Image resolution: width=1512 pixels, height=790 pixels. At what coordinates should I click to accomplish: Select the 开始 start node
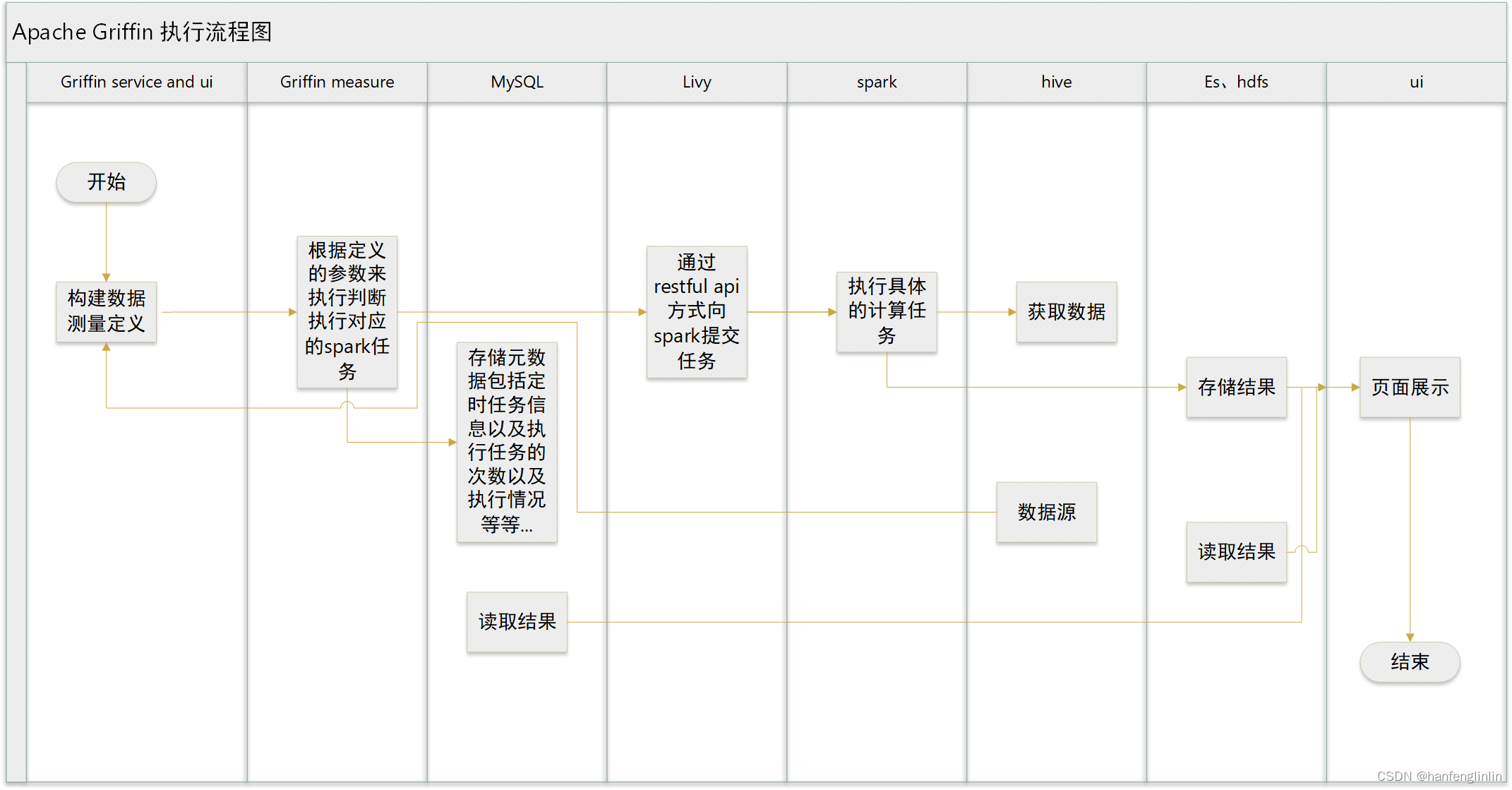click(106, 182)
